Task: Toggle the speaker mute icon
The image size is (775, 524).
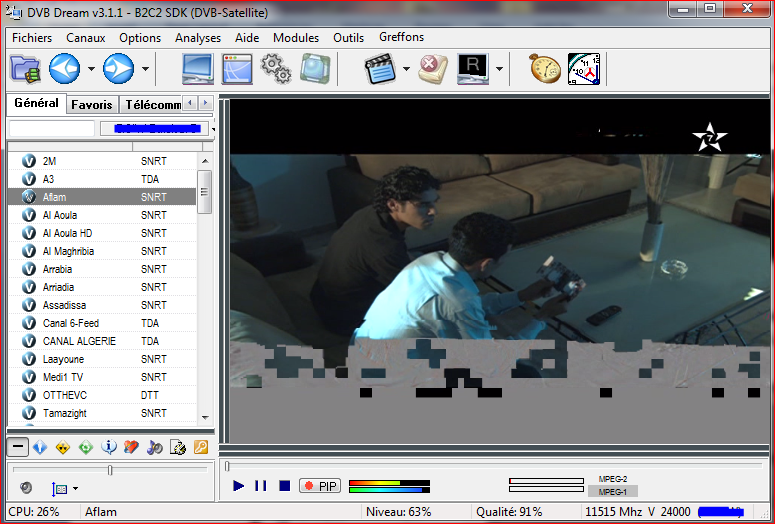Action: click(26, 488)
